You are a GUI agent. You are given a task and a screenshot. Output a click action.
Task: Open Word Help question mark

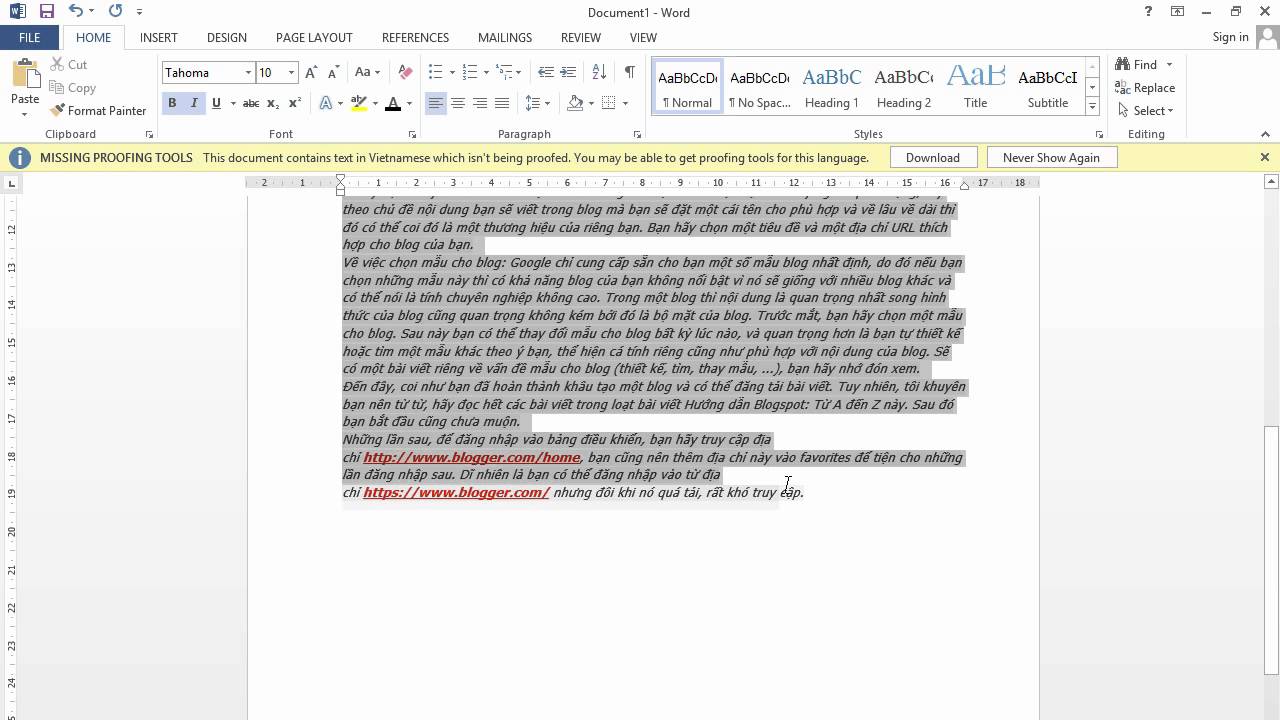pyautogui.click(x=1148, y=12)
